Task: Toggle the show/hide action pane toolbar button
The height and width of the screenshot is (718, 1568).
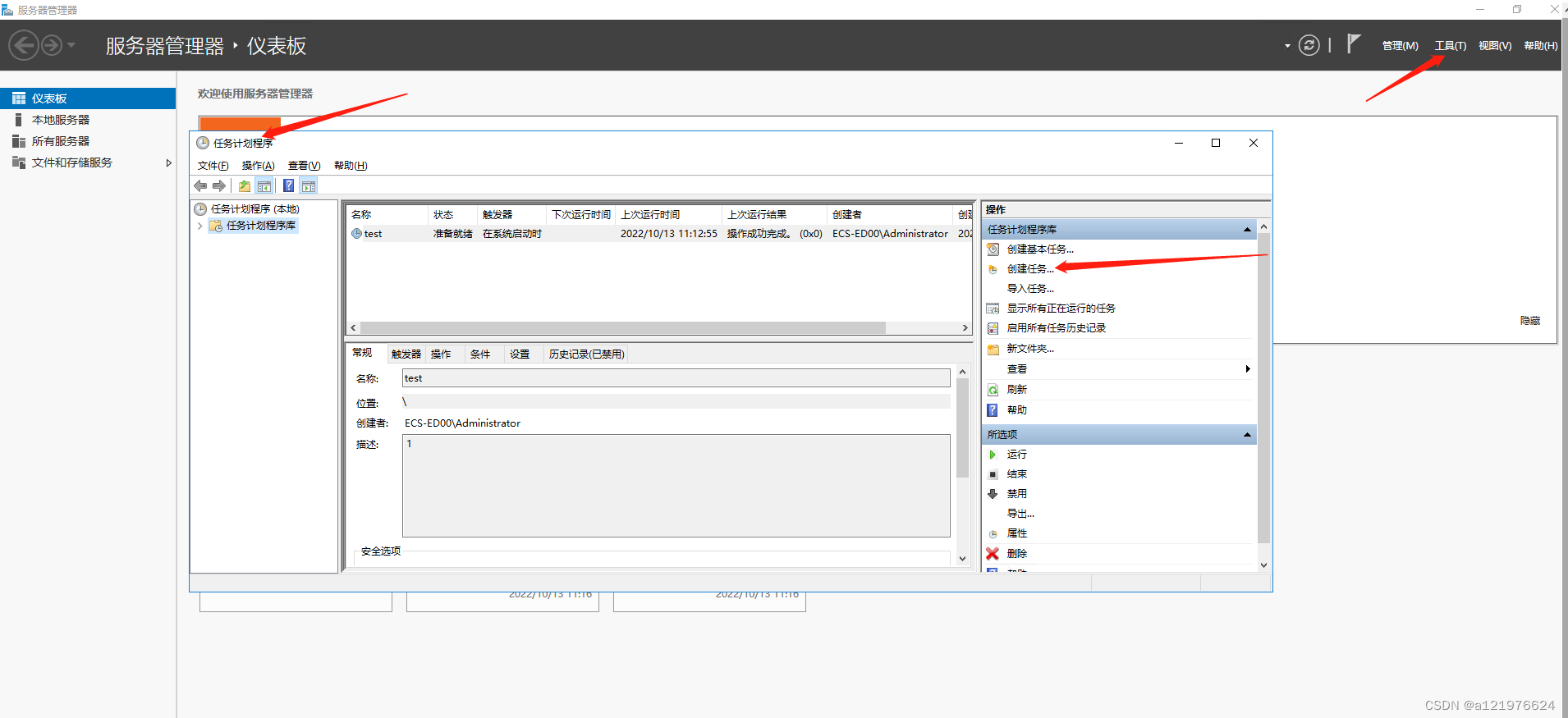Action: point(309,186)
